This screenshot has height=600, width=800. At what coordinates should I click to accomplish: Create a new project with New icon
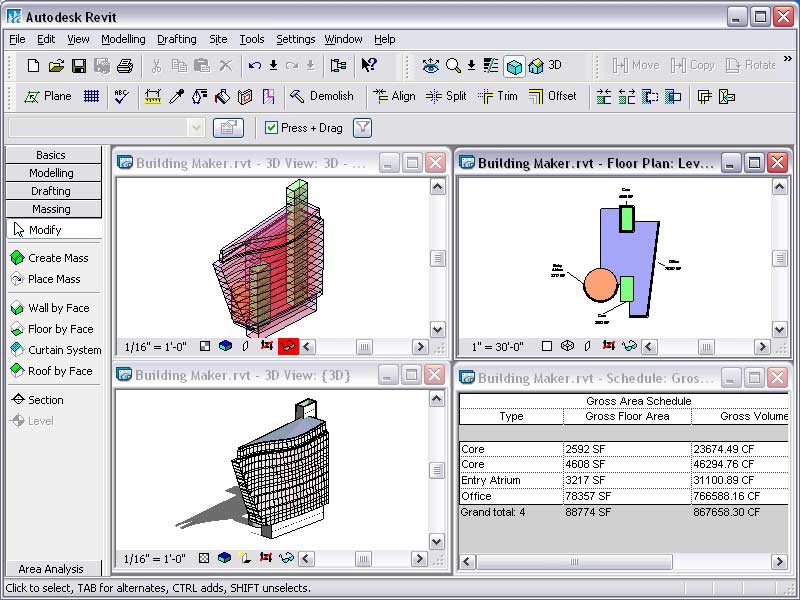[33, 65]
